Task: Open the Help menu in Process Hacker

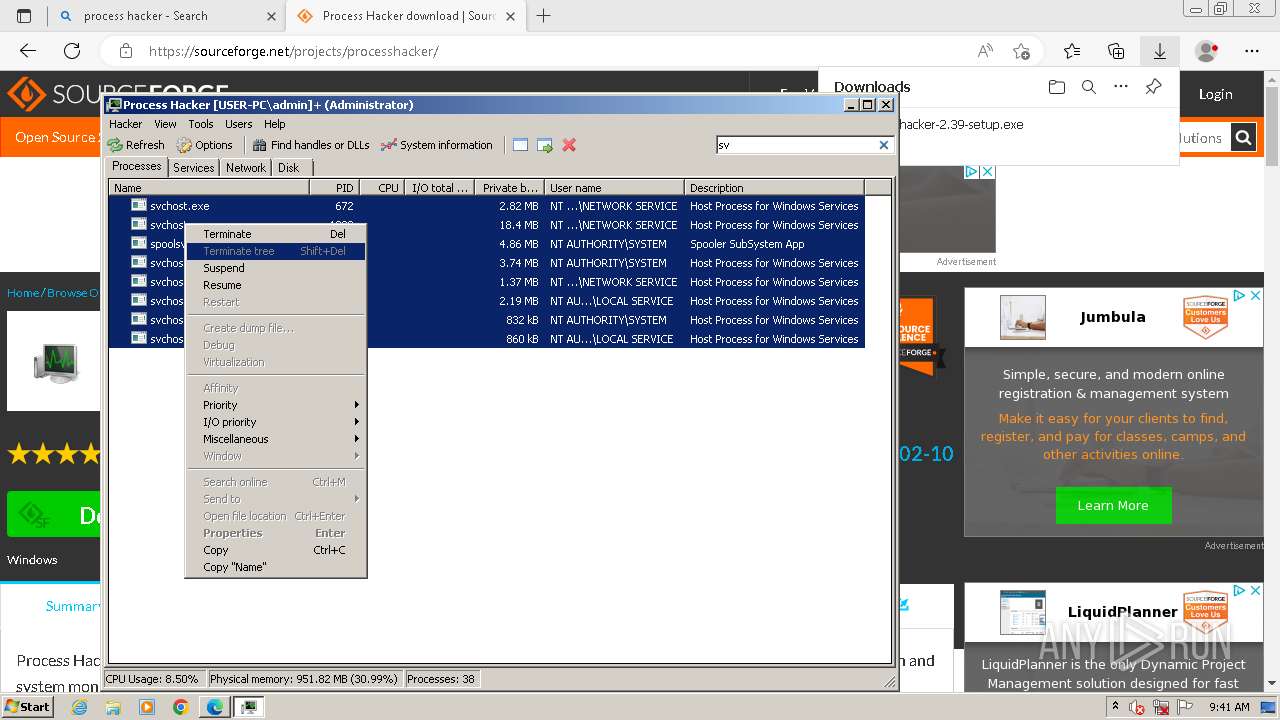Action: (x=275, y=124)
